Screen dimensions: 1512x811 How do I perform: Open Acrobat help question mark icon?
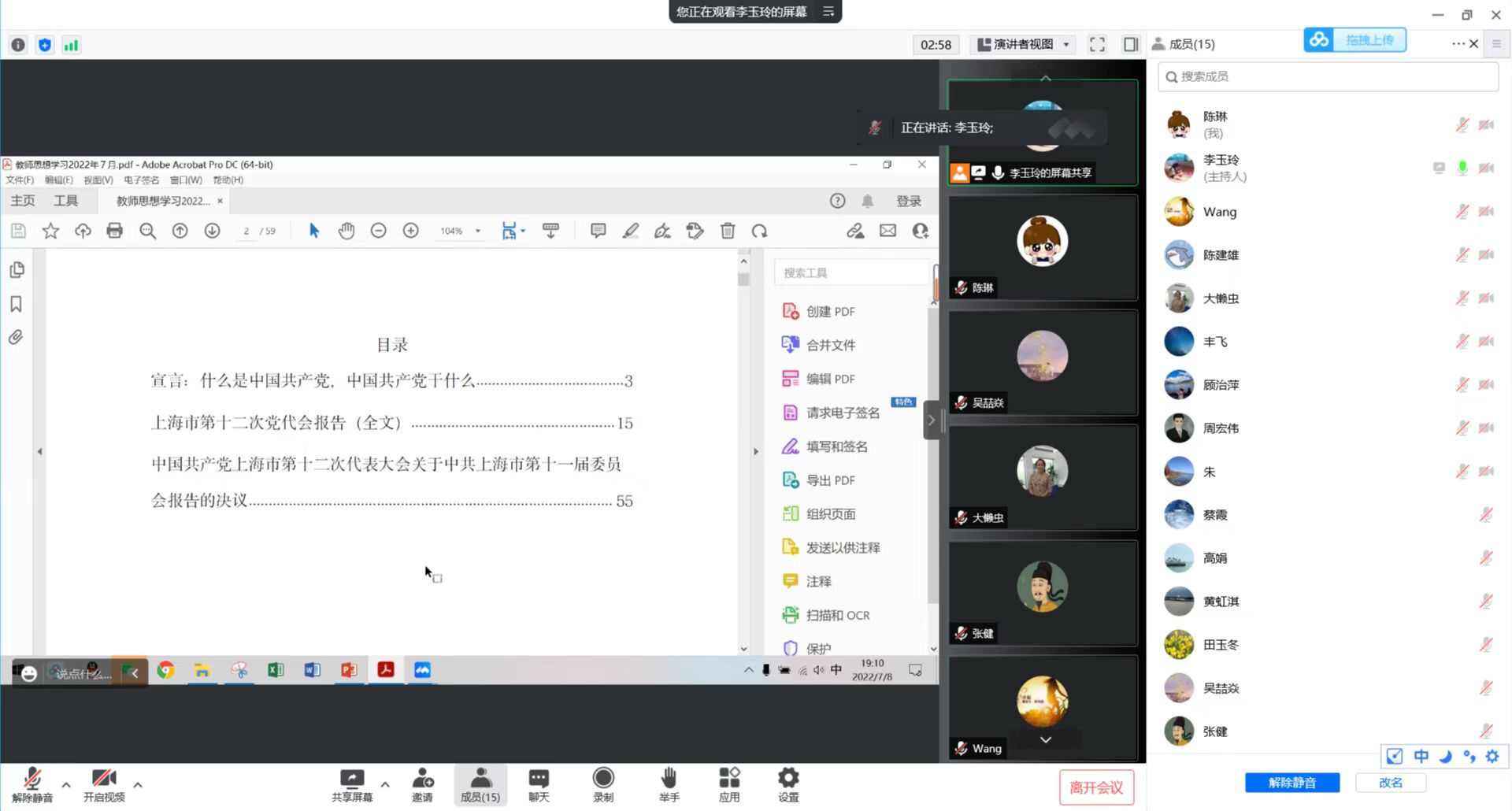pyautogui.click(x=838, y=201)
